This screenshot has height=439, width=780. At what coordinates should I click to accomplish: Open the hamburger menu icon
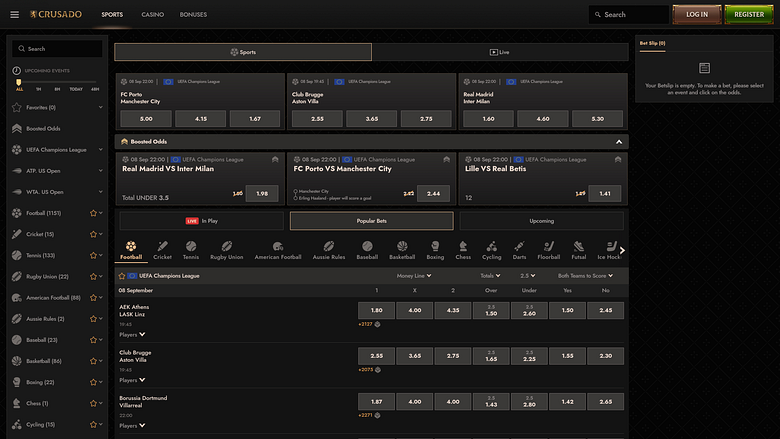point(14,14)
